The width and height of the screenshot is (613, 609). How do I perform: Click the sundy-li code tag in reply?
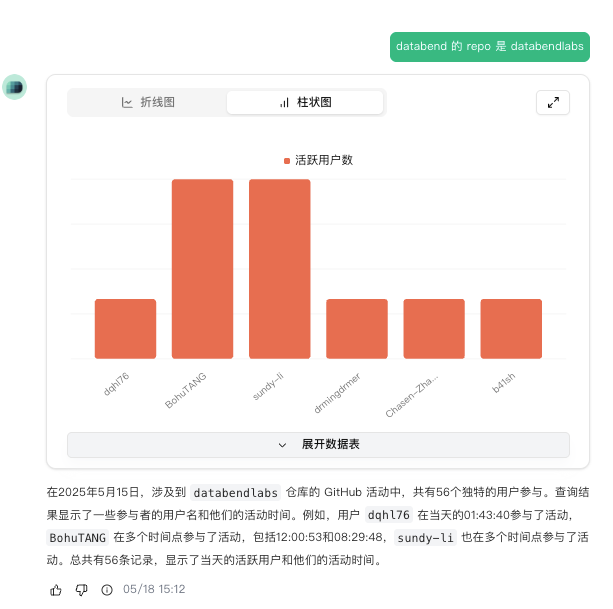425,538
